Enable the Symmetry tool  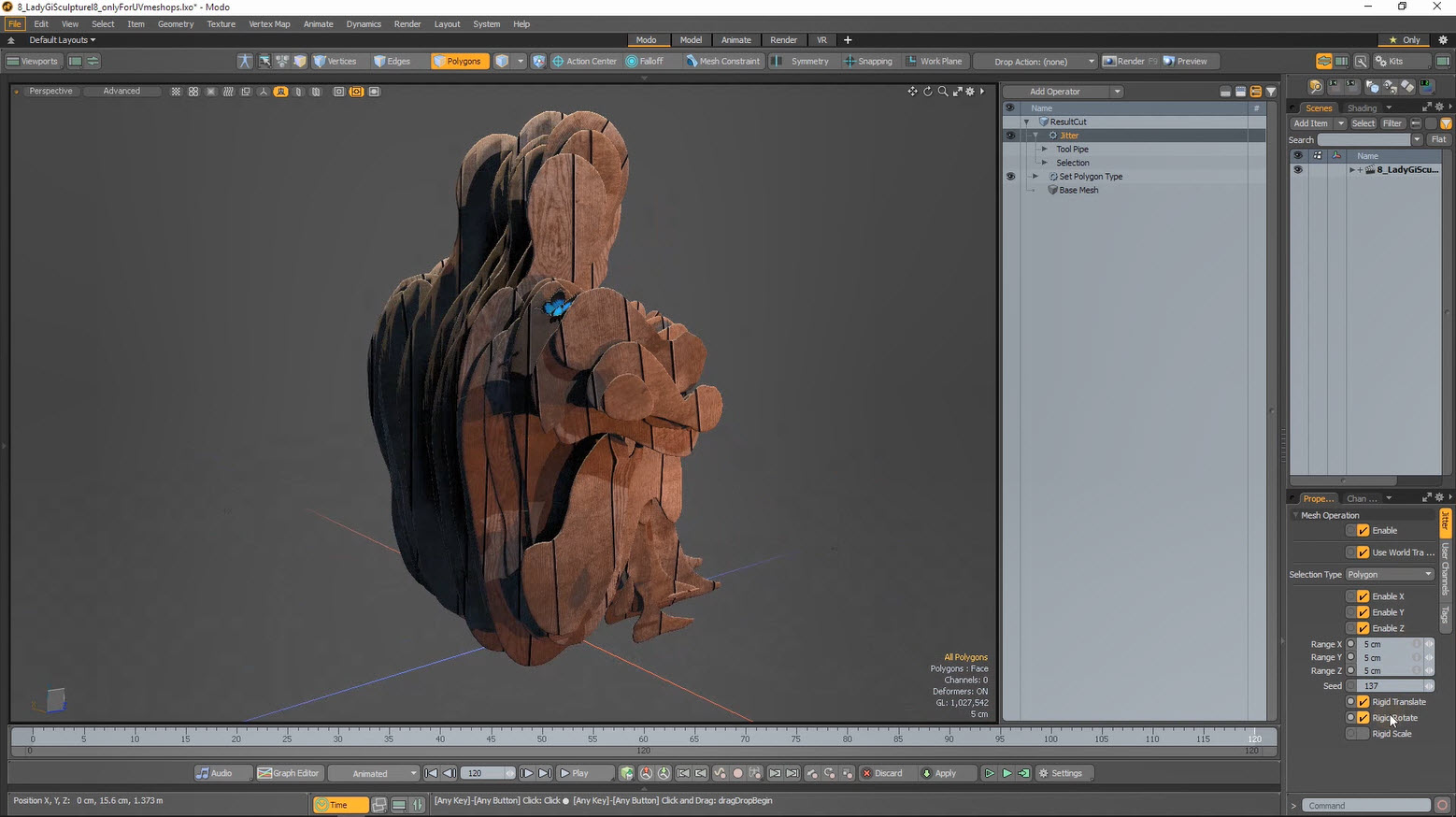(804, 61)
